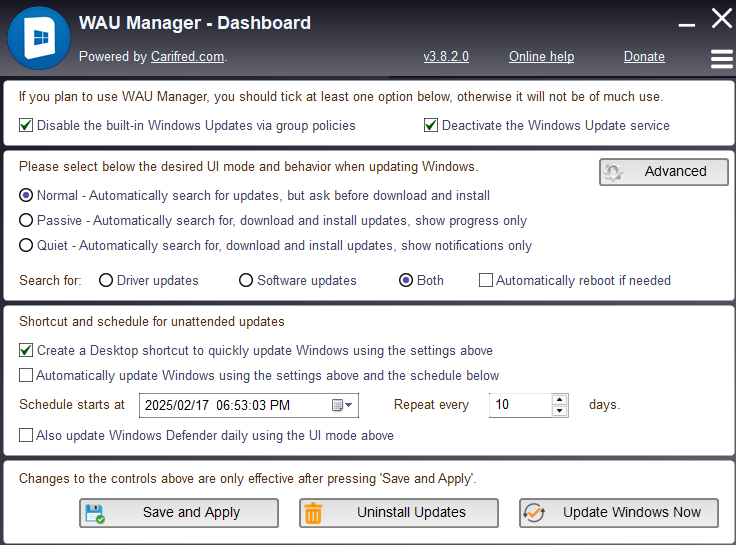Open the hamburger menu icon

pos(721,59)
